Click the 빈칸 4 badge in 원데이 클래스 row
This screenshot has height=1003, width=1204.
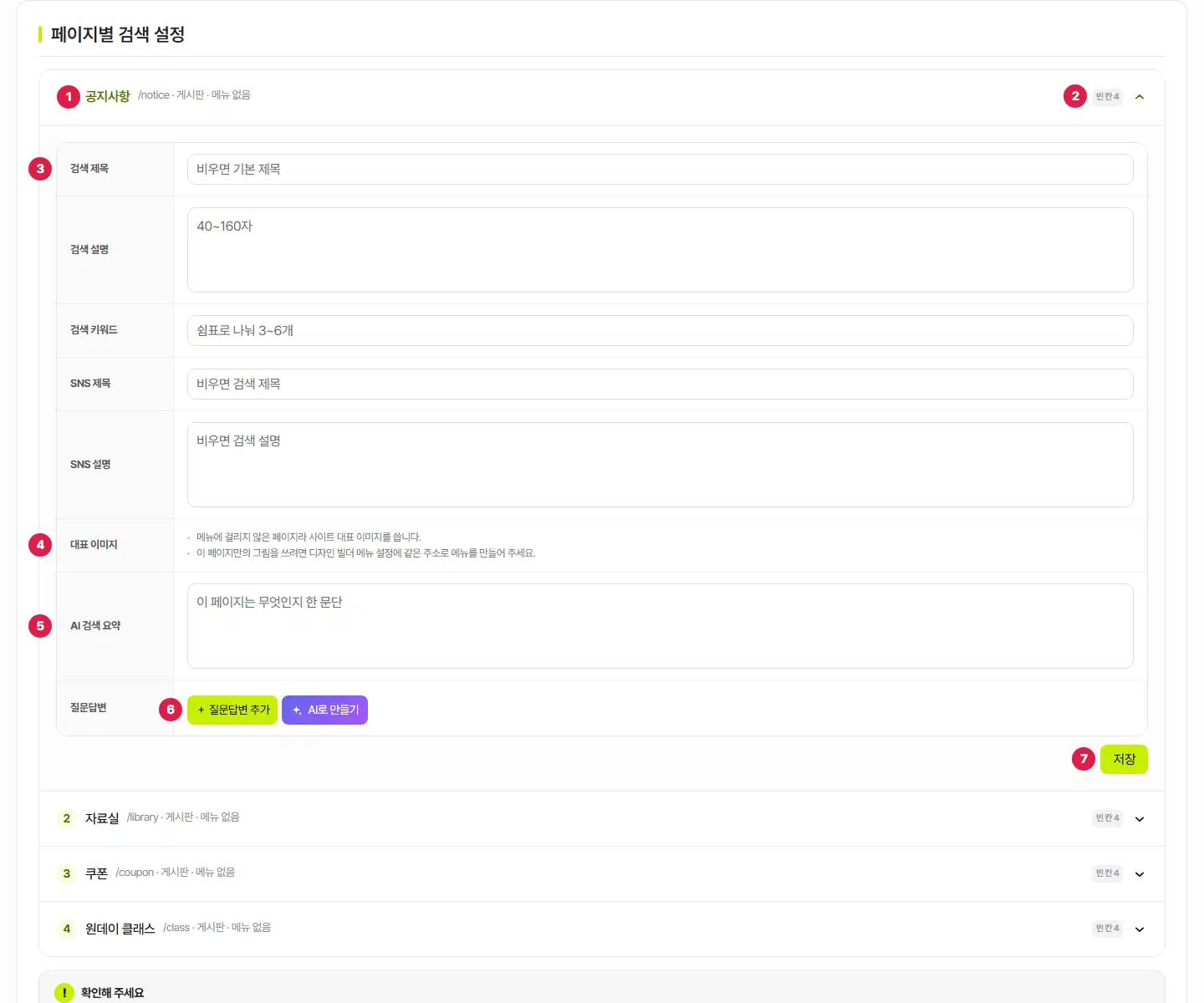click(1107, 929)
